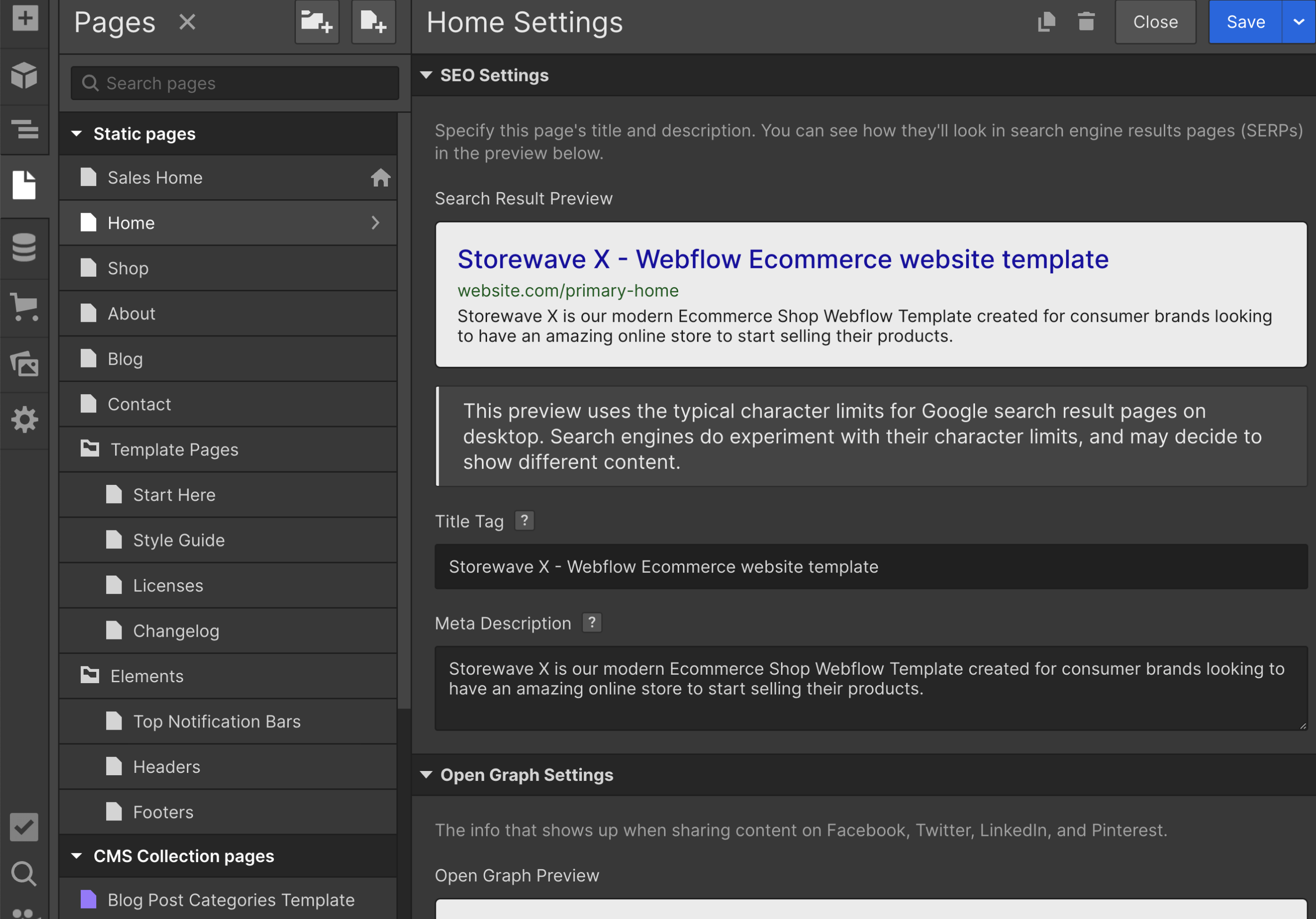Image resolution: width=1316 pixels, height=919 pixels.
Task: Select the About page
Action: click(227, 313)
